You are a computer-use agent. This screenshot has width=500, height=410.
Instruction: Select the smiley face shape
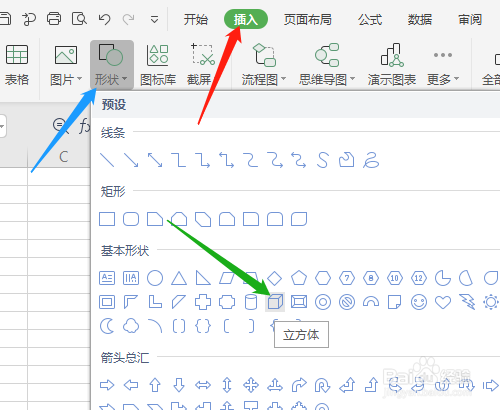pyautogui.click(x=419, y=302)
